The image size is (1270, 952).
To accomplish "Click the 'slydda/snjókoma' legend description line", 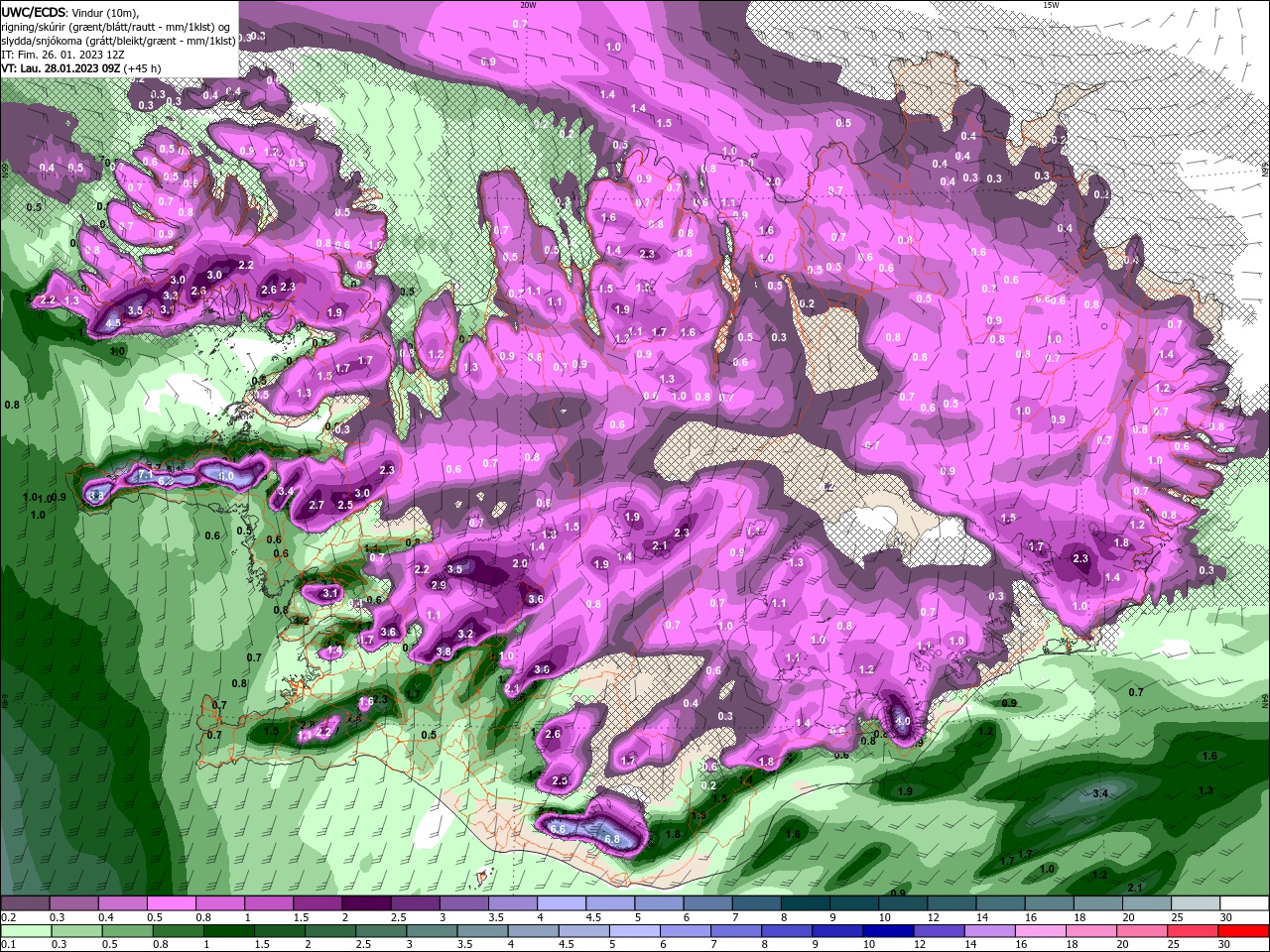I will coord(118,41).
